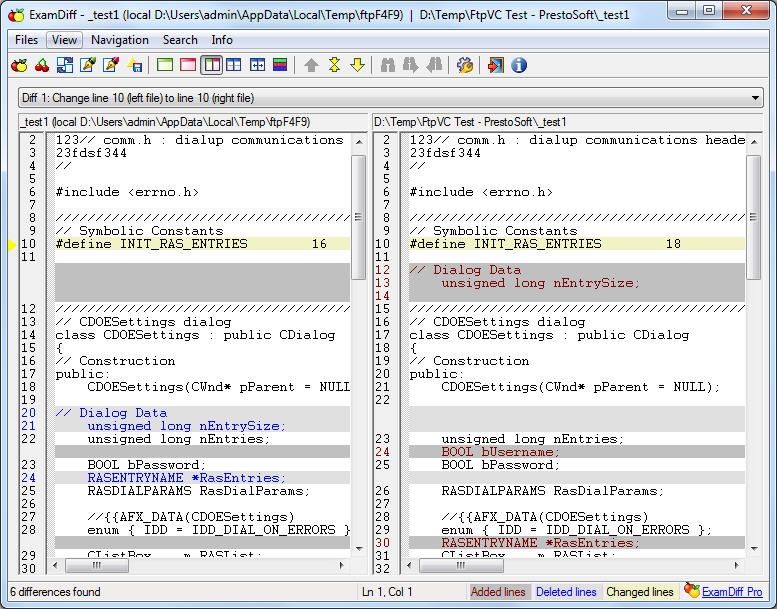Click '6 differences found' in the status bar
777x609 pixels.
[x=55, y=592]
